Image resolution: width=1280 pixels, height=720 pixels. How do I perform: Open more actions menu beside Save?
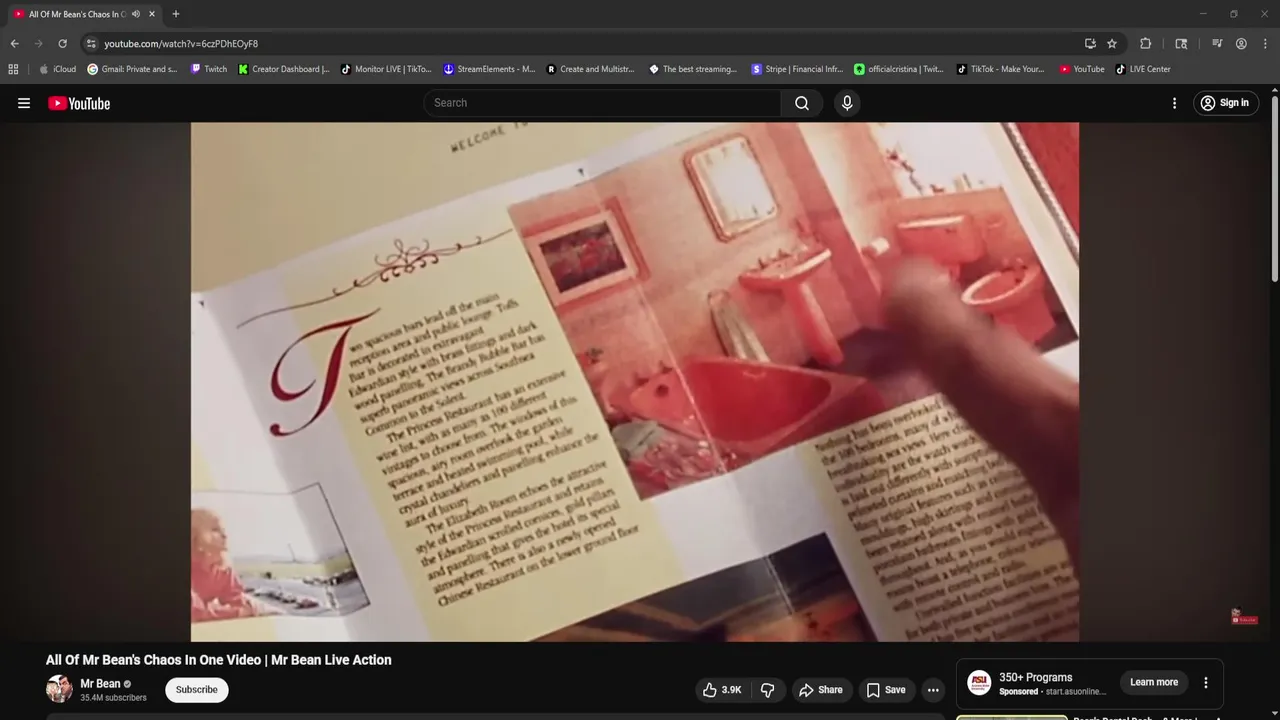pos(933,690)
